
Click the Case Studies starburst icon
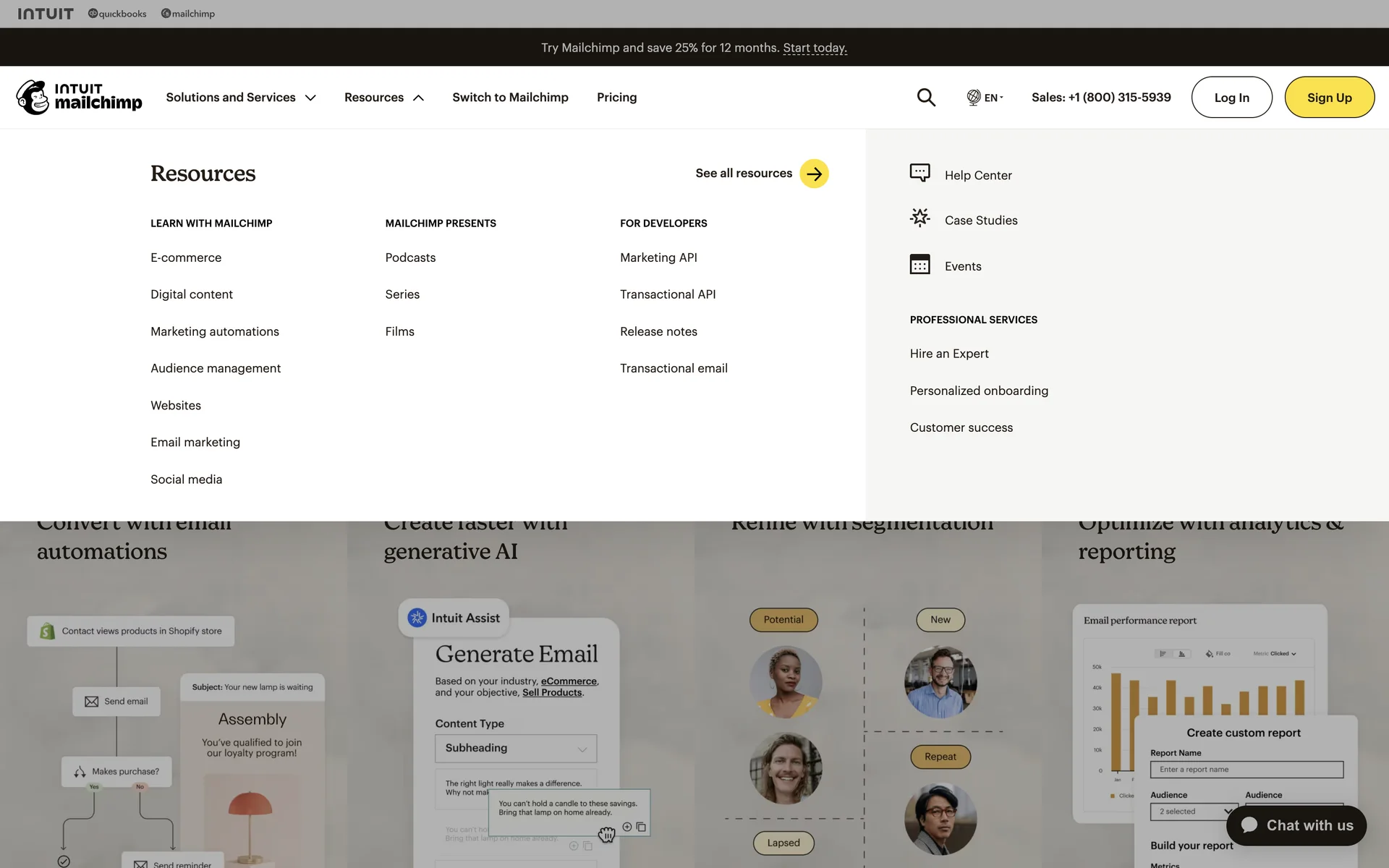tap(919, 218)
